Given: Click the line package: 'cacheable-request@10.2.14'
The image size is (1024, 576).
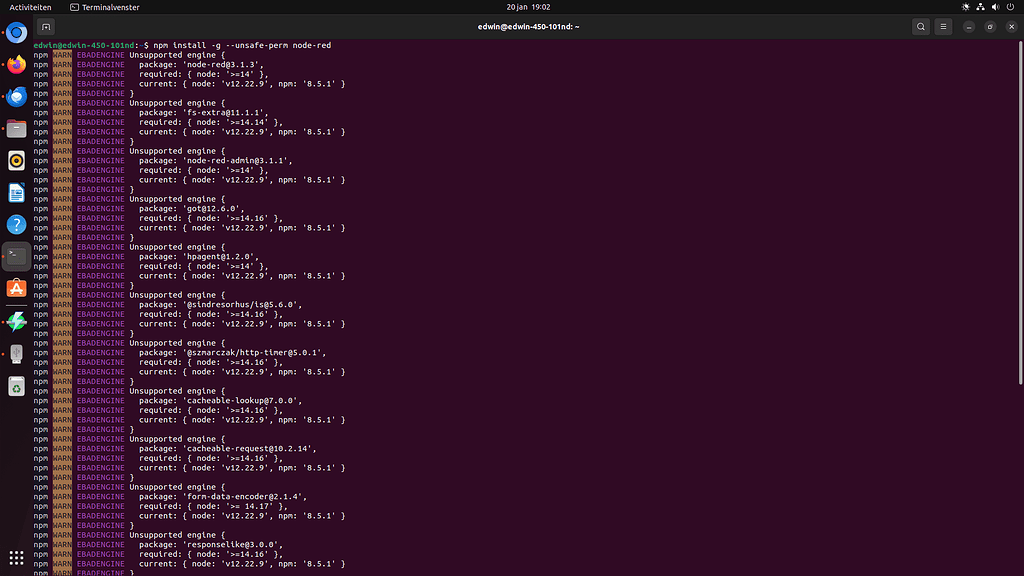Looking at the screenshot, I should 227,449.
